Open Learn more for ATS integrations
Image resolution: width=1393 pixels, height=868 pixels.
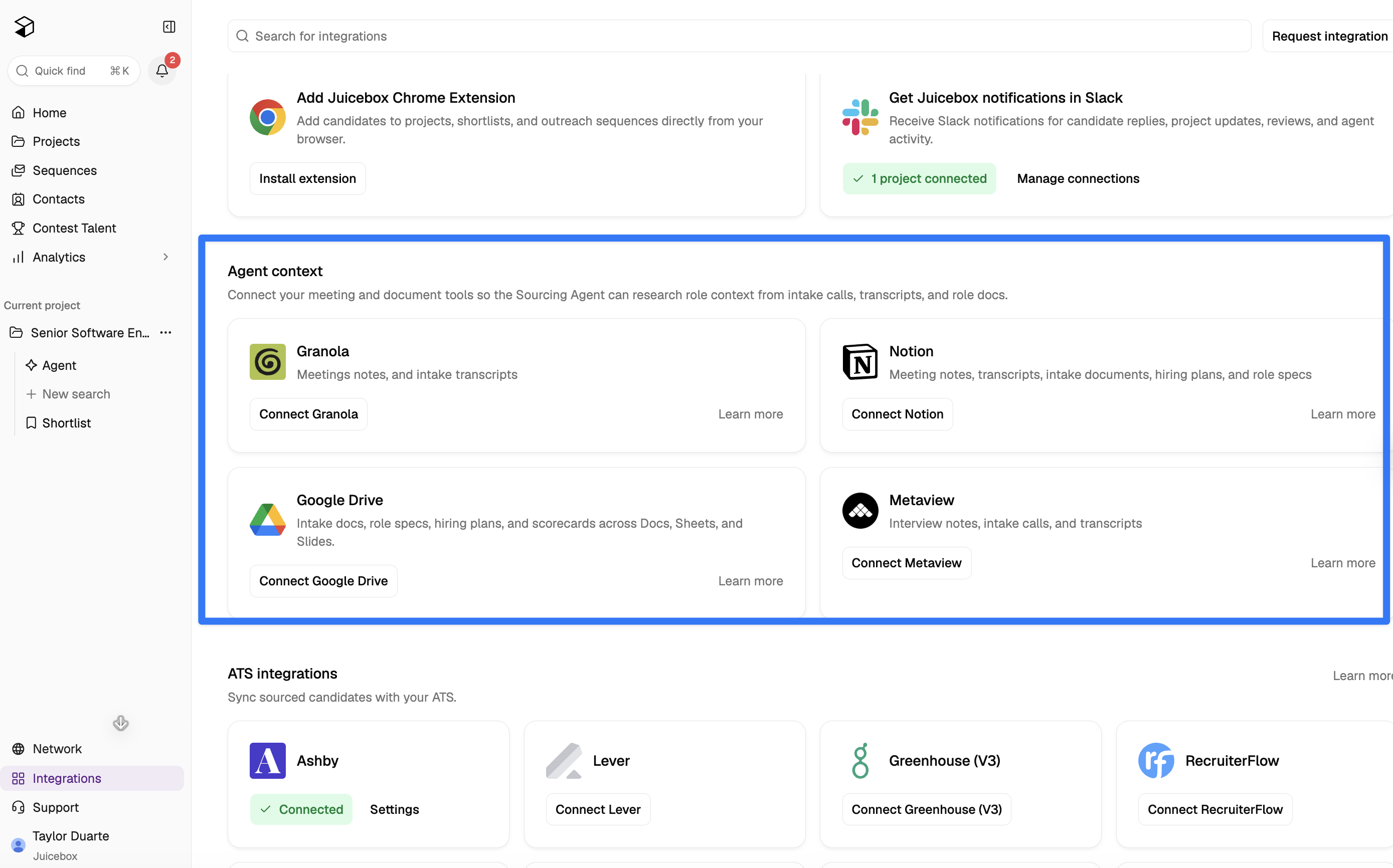point(1362,676)
